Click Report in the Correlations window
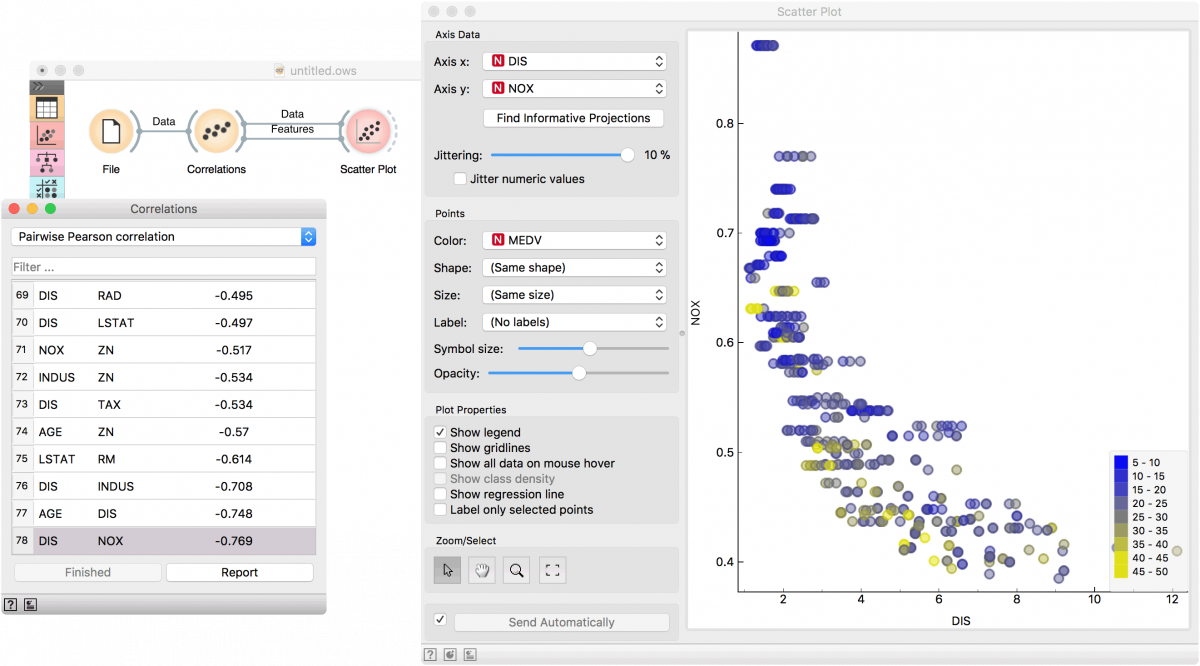This screenshot has height=666, width=1200. (x=239, y=571)
